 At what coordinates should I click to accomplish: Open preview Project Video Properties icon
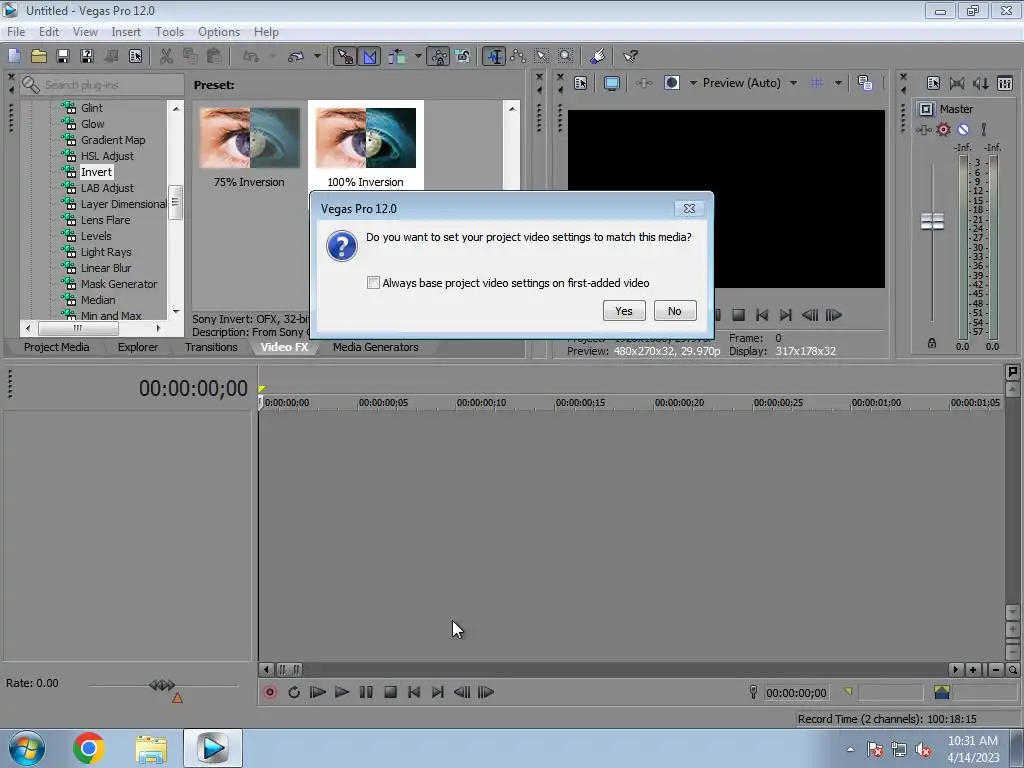[581, 83]
